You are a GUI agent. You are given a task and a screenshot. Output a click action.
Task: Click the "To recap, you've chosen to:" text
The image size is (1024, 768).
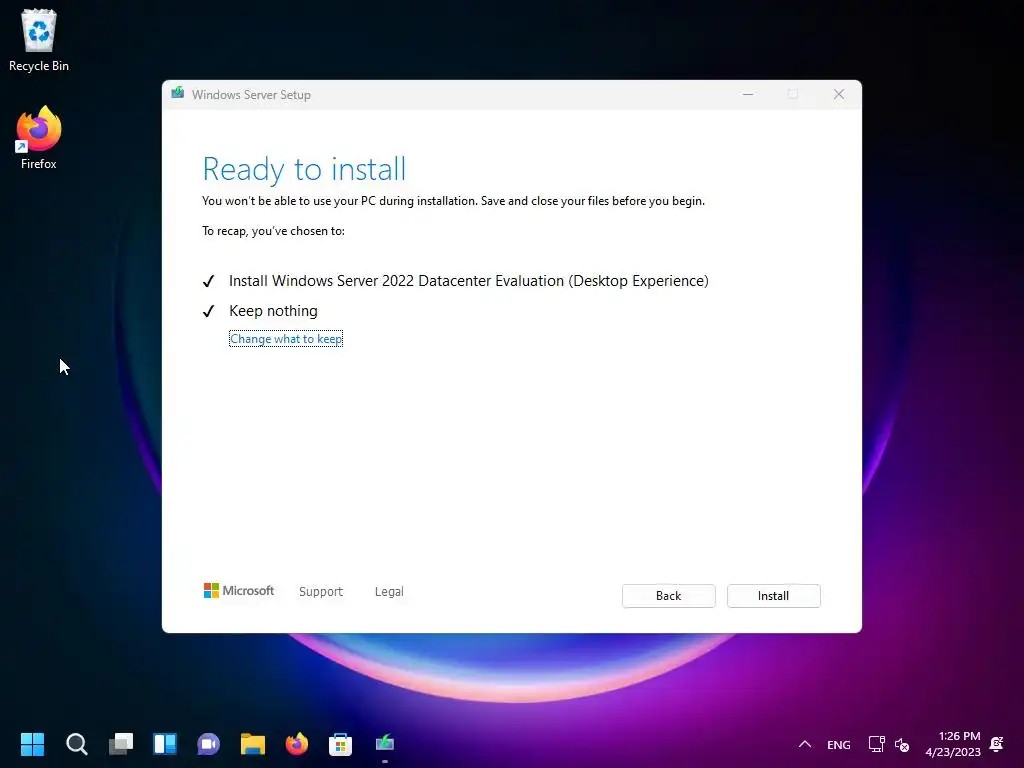(x=273, y=231)
